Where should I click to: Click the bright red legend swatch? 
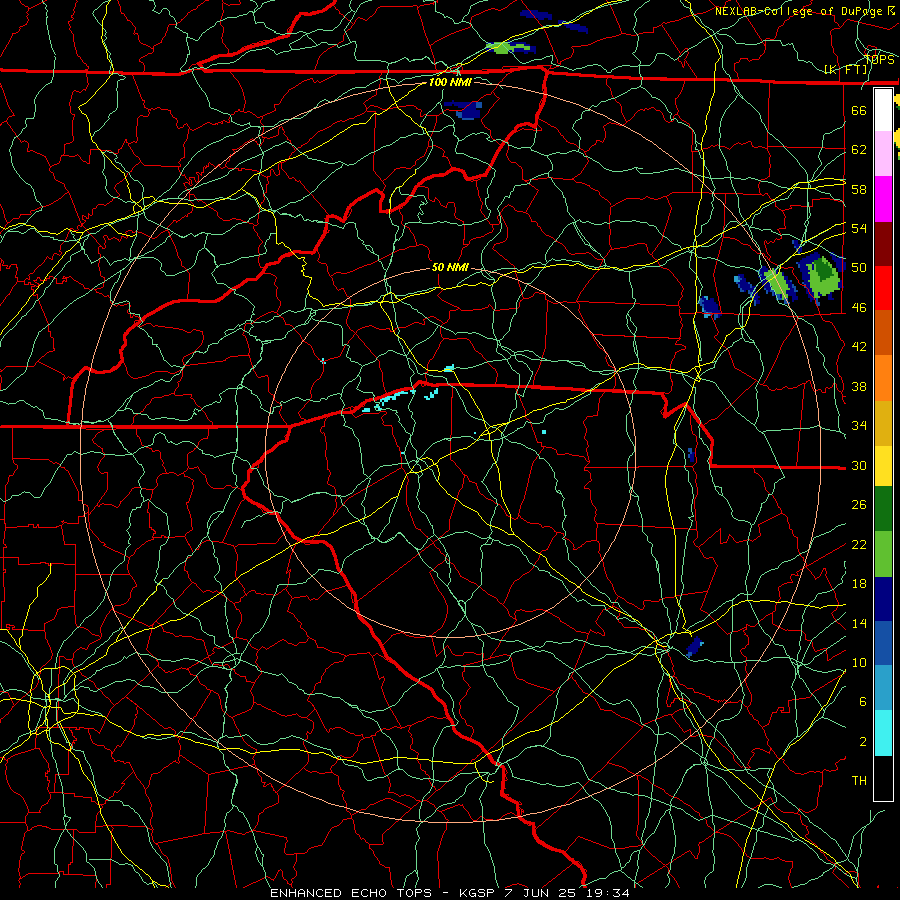883,288
